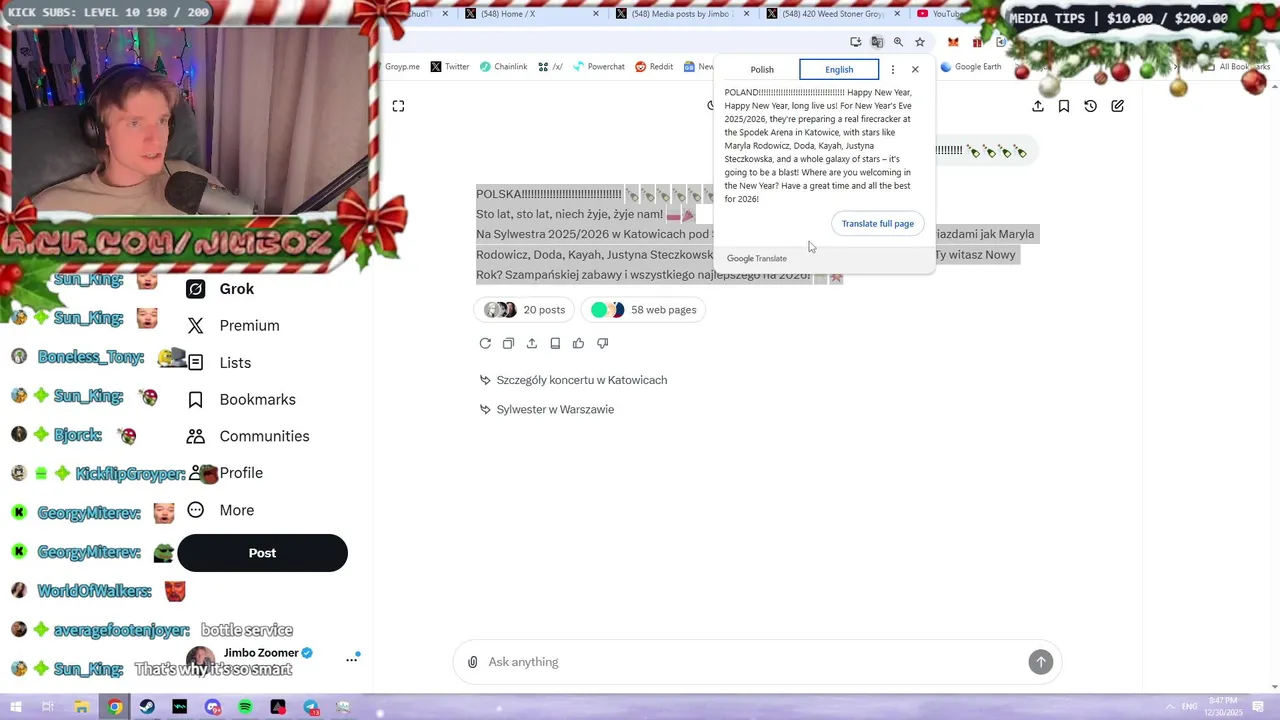Image resolution: width=1280 pixels, height=720 pixels.
Task: Open Discord from the taskbar
Action: (x=213, y=707)
